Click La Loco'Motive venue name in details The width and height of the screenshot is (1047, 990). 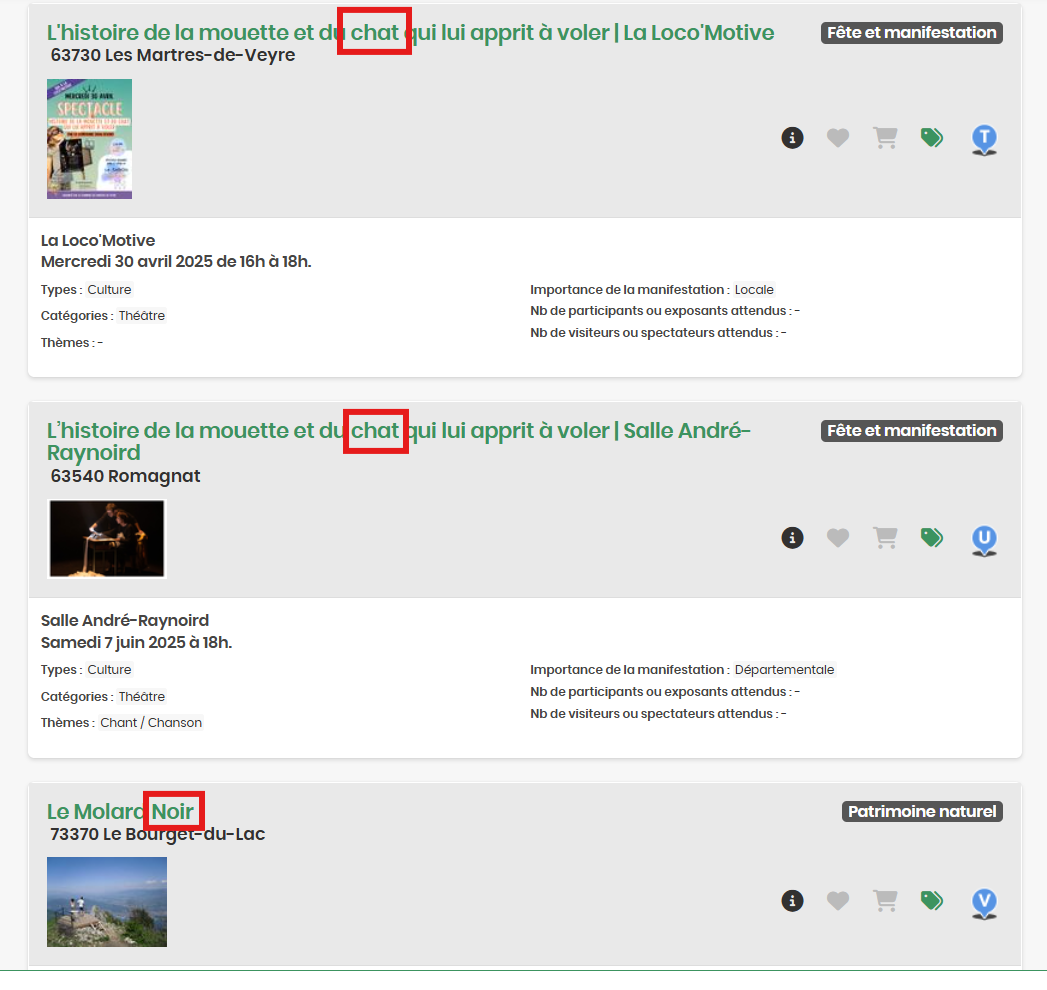pos(98,240)
